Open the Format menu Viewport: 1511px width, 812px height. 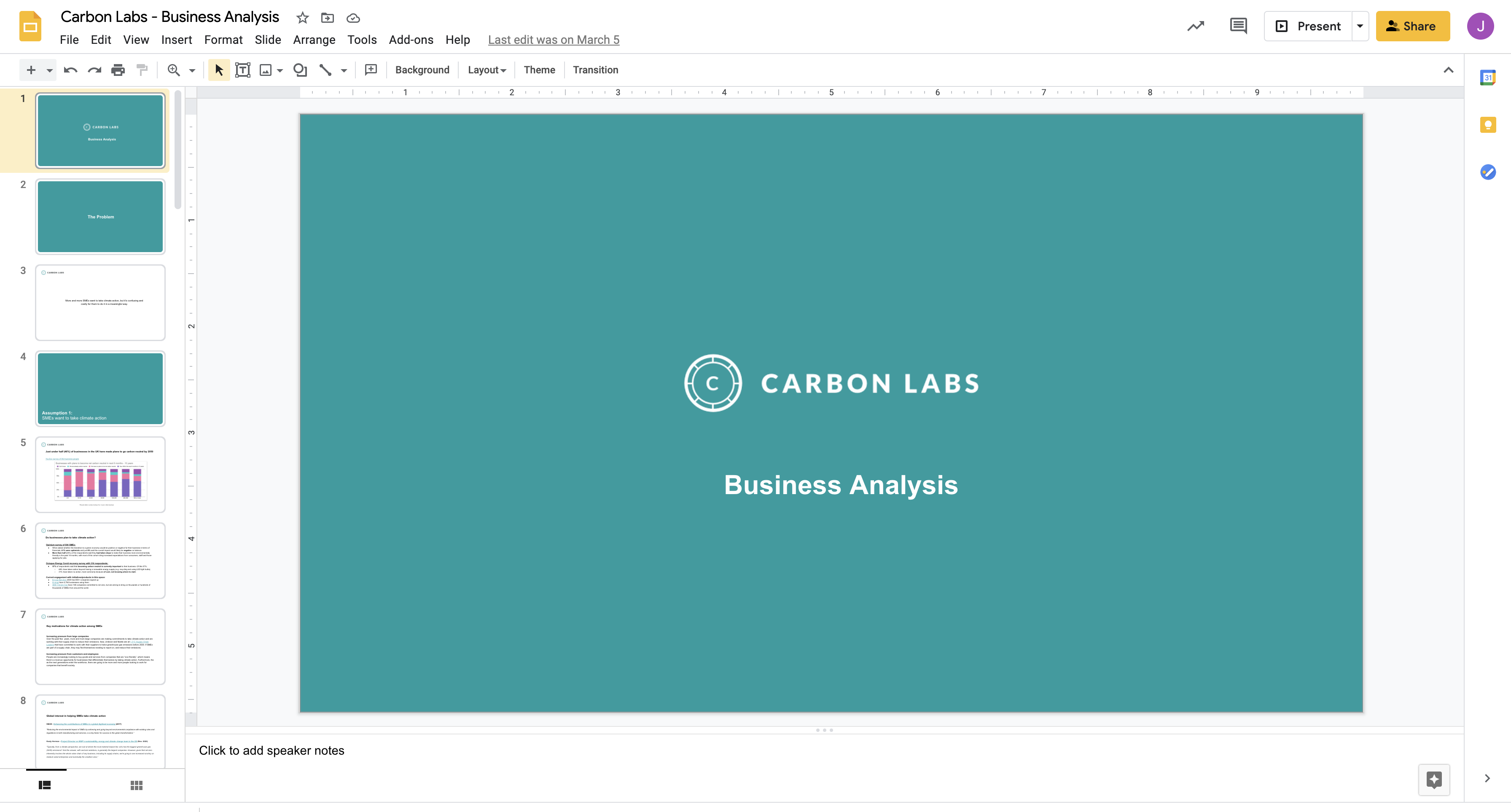223,40
